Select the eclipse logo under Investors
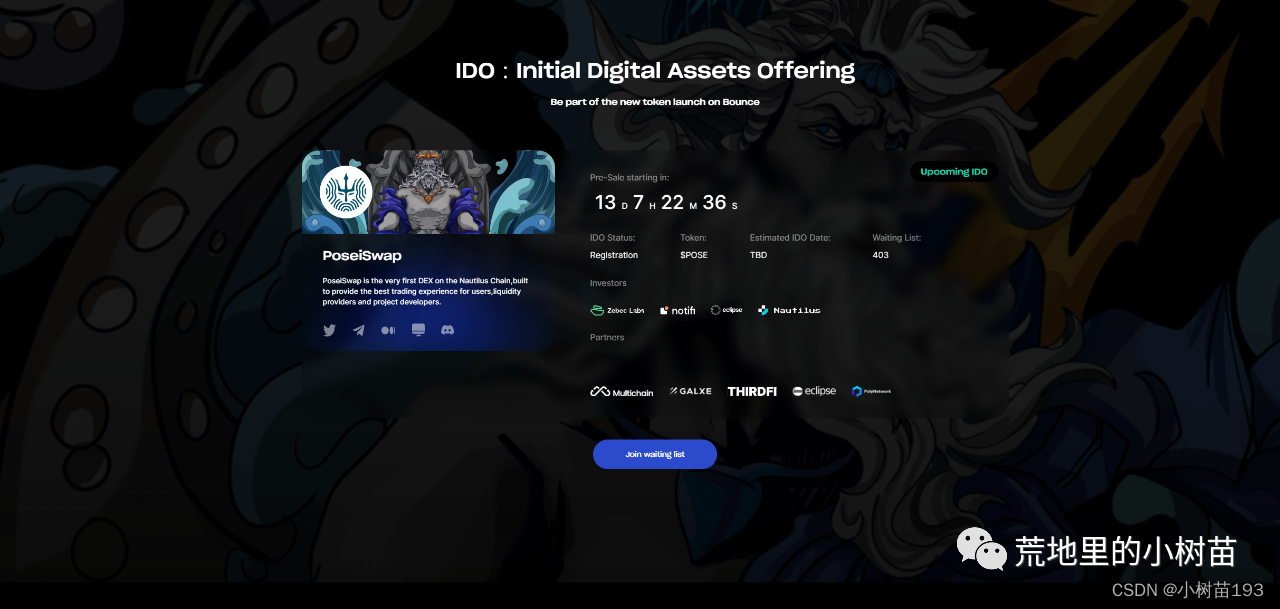This screenshot has height=609, width=1280. tap(726, 310)
